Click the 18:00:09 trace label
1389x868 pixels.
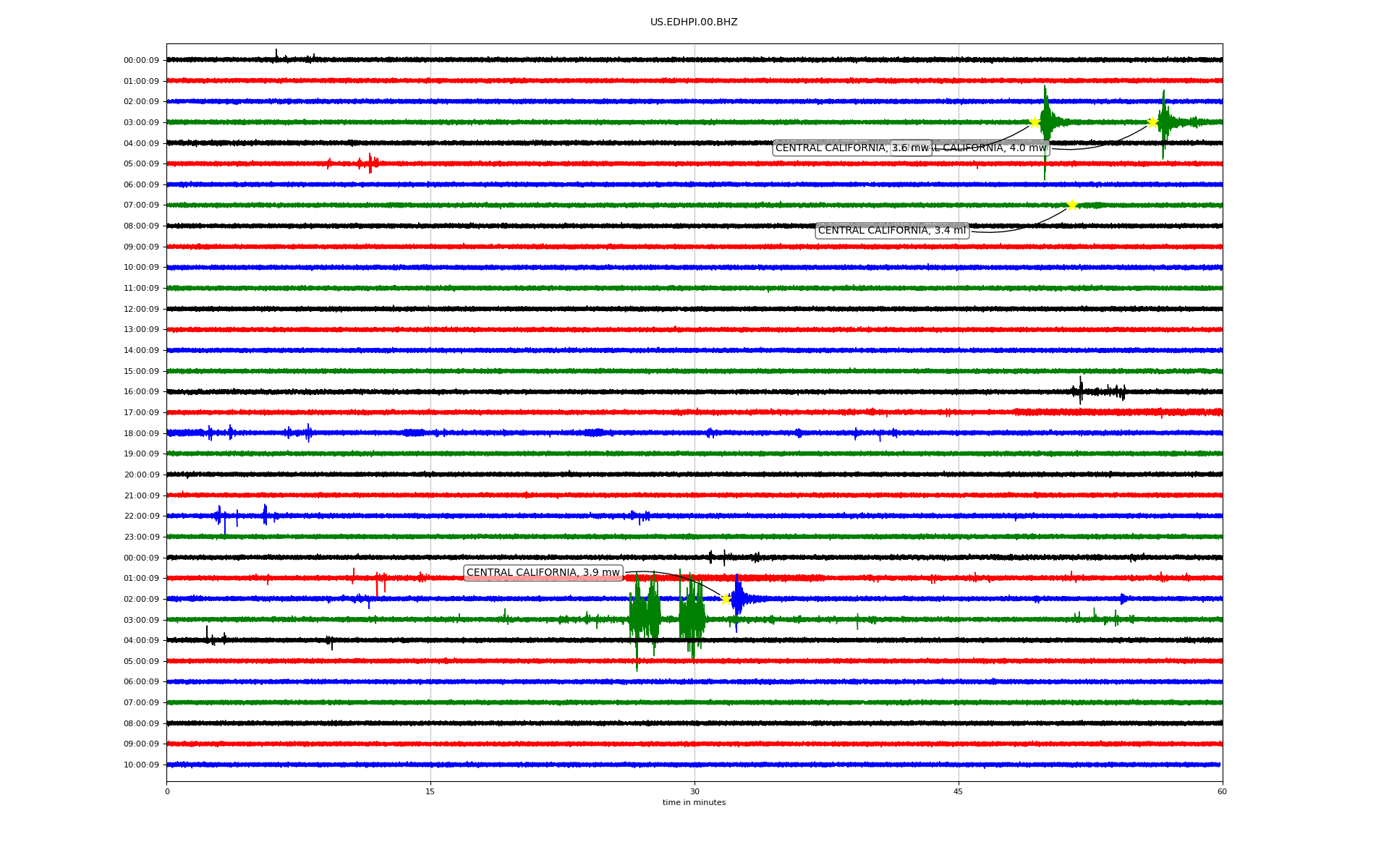(141, 433)
